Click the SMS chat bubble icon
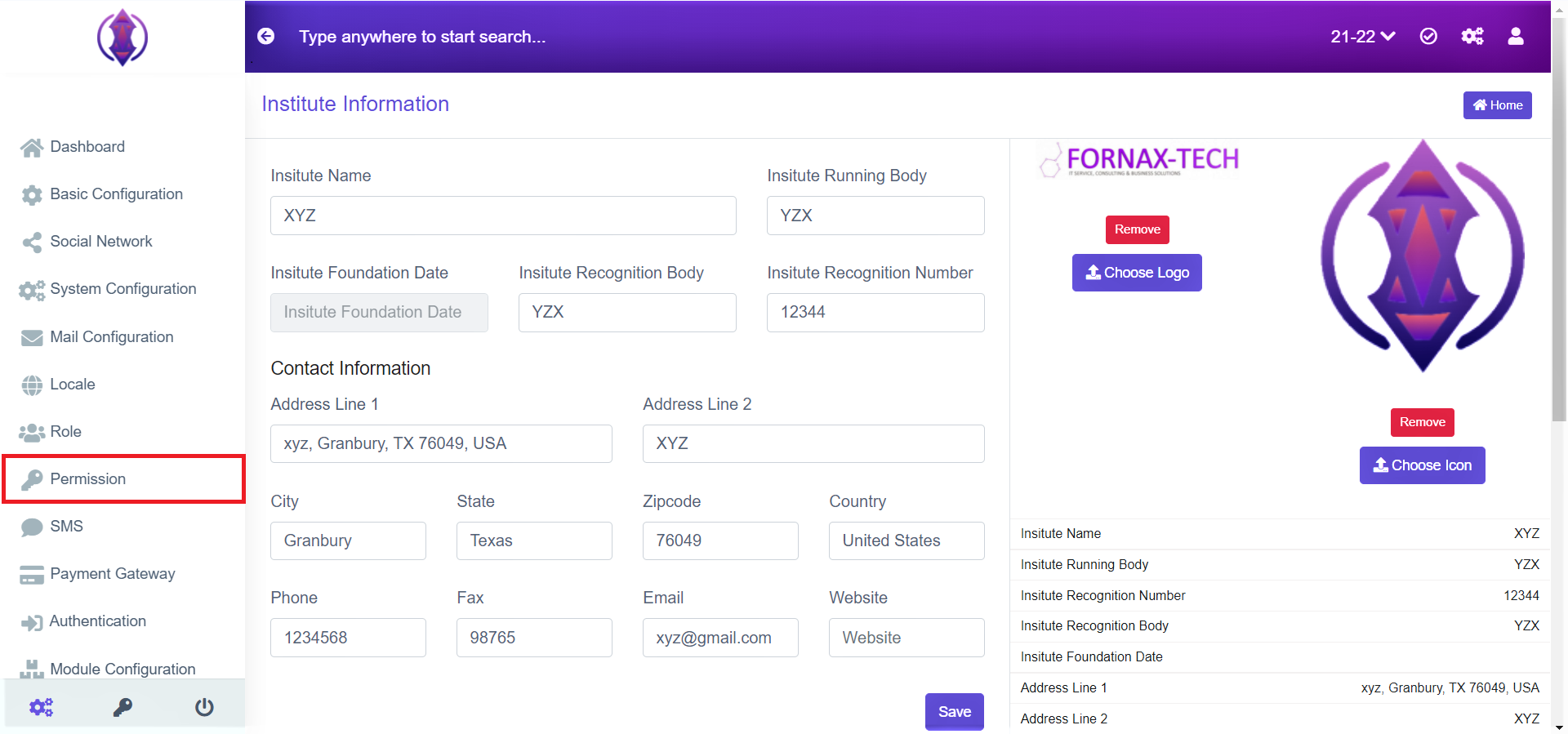Viewport: 1568px width, 734px height. (32, 527)
